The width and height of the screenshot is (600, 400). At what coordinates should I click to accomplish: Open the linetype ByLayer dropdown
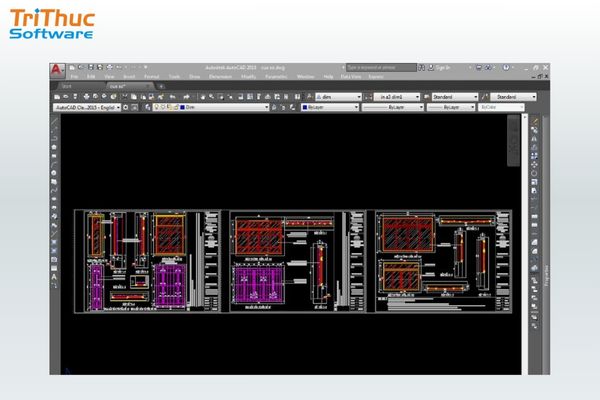pos(393,108)
